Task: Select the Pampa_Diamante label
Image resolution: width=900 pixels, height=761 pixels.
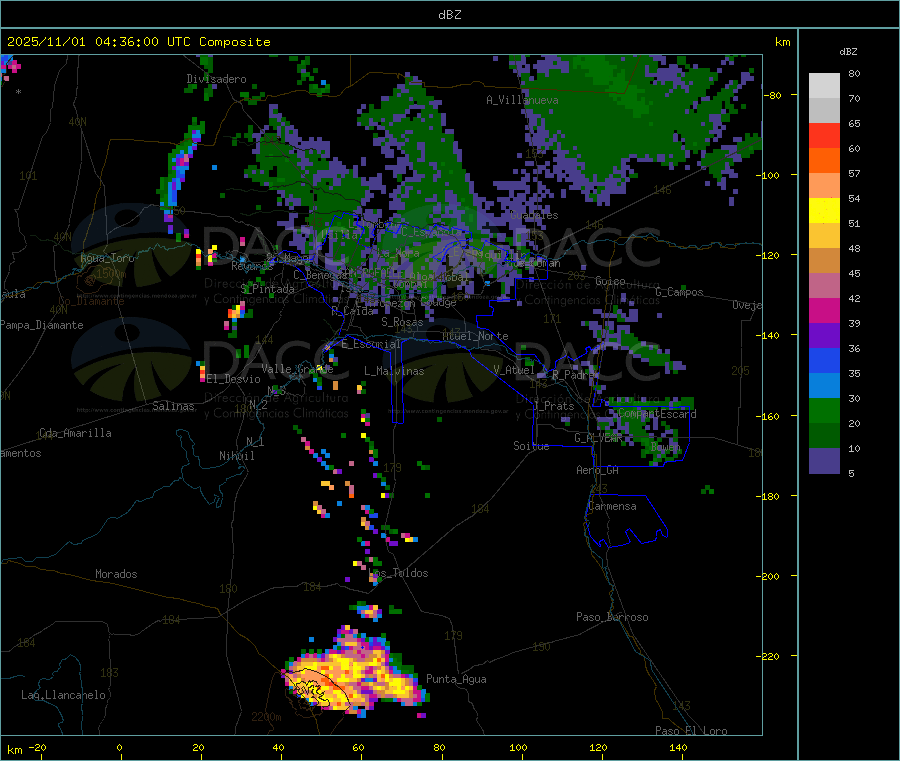Action: 41,325
